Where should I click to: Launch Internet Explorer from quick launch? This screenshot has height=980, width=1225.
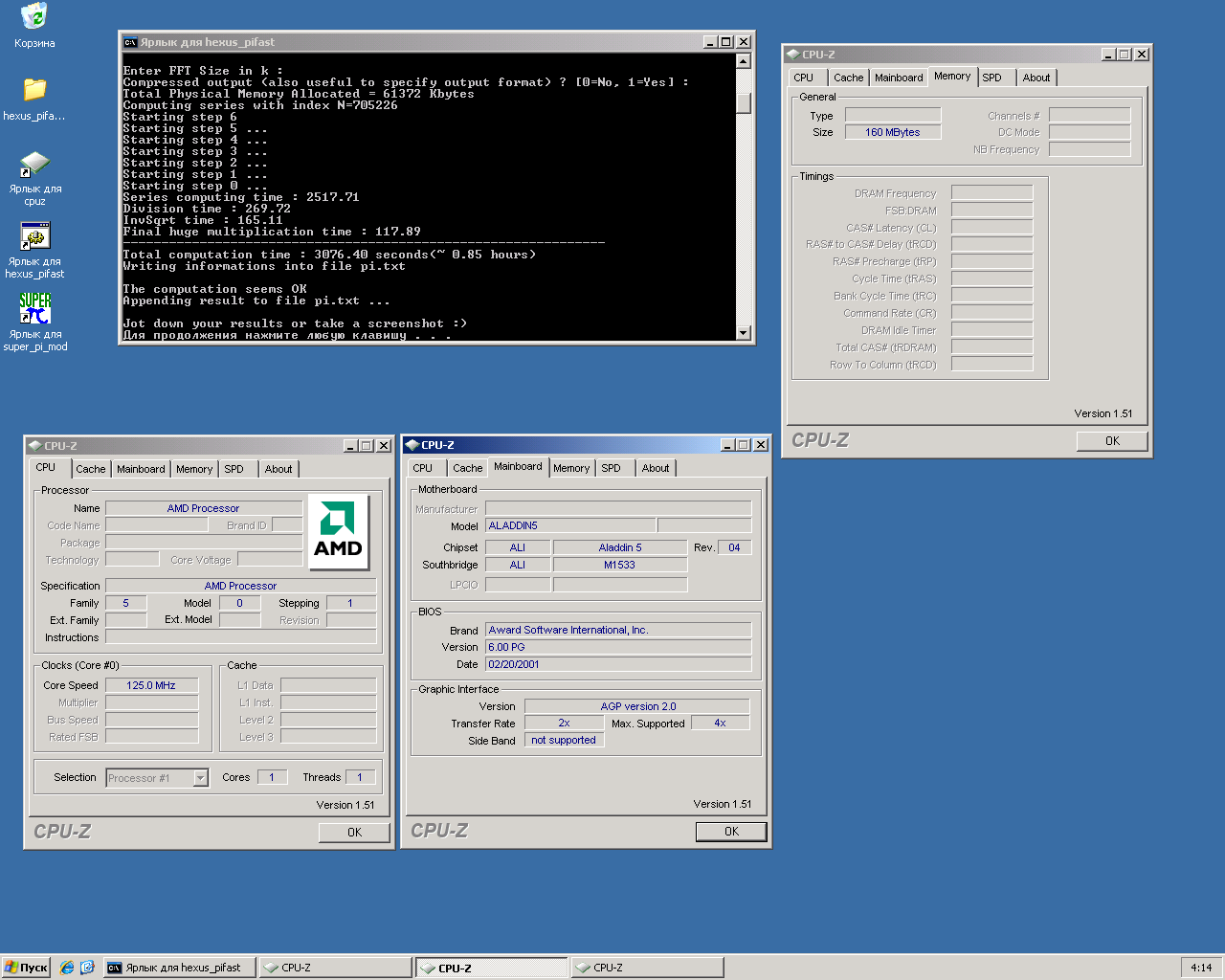coord(66,968)
